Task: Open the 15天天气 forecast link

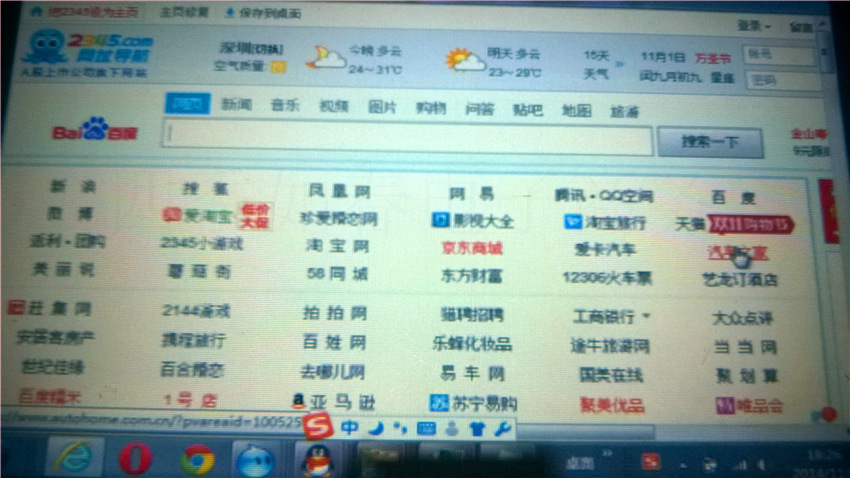Action: pos(596,64)
